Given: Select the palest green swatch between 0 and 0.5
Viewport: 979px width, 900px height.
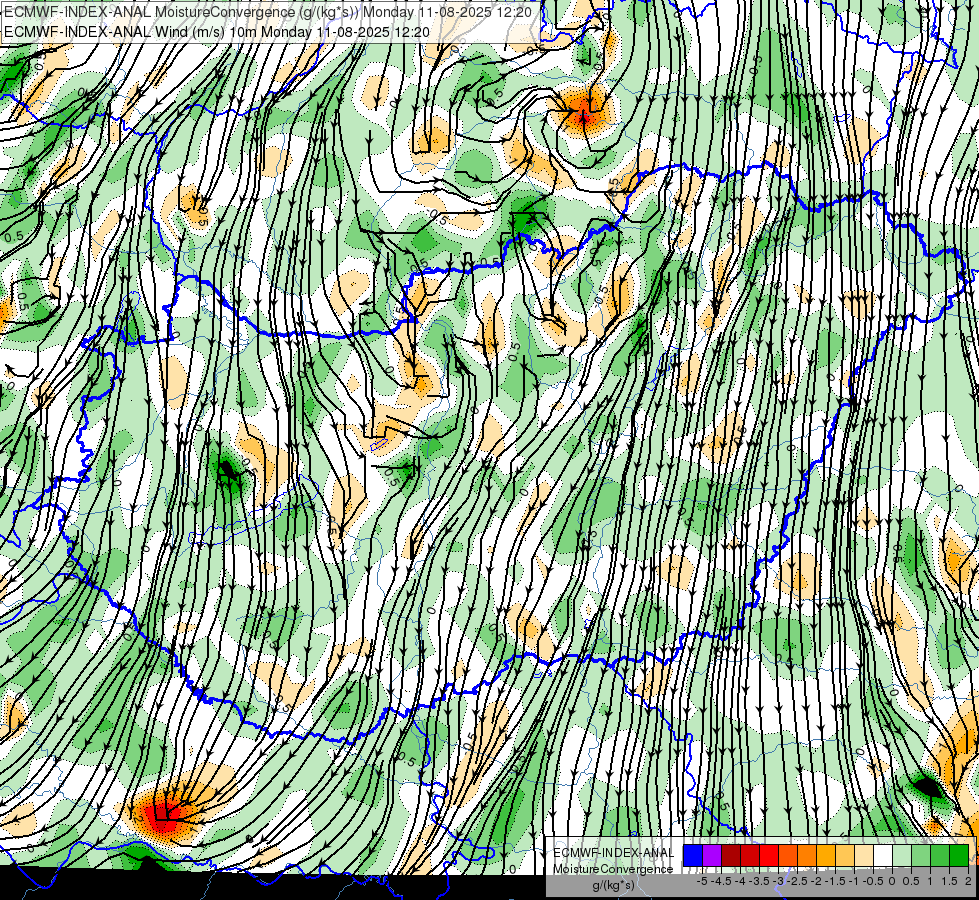Looking at the screenshot, I should [x=903, y=855].
